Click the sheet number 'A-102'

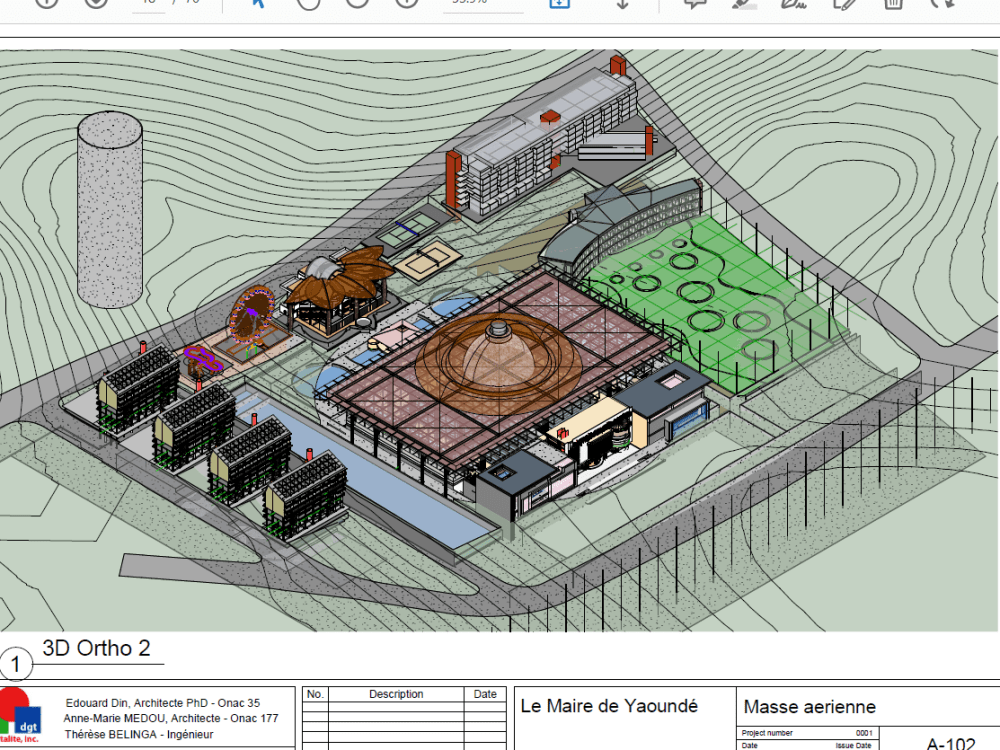coord(950,744)
